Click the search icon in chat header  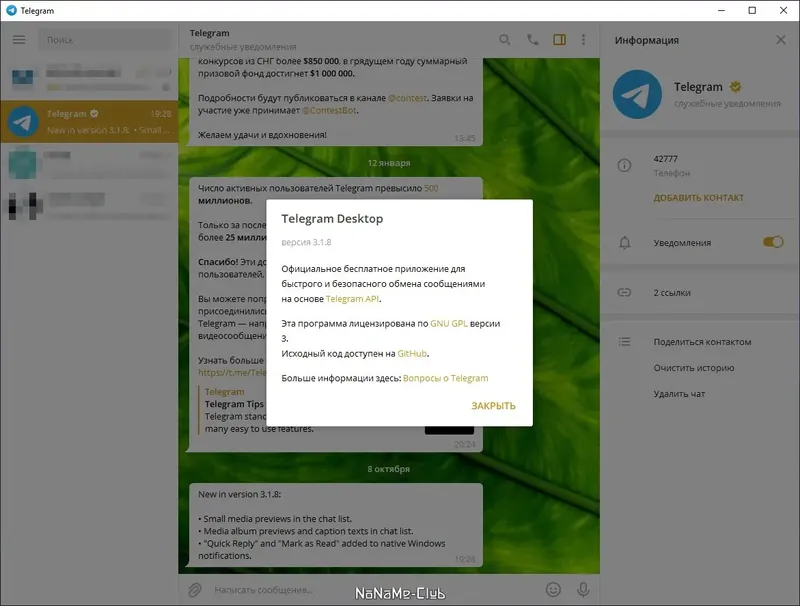pos(505,40)
